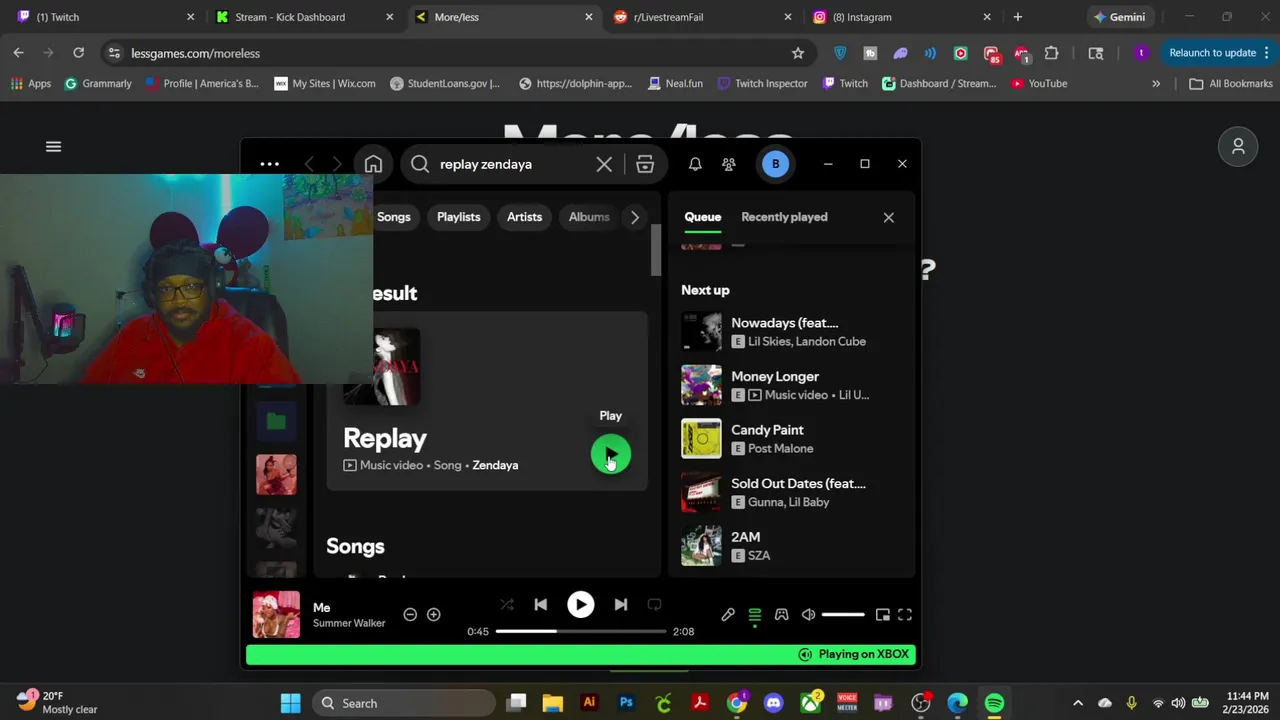Switch to r/LivestreamFail browser tab
This screenshot has height=720, width=1280.
703,17
